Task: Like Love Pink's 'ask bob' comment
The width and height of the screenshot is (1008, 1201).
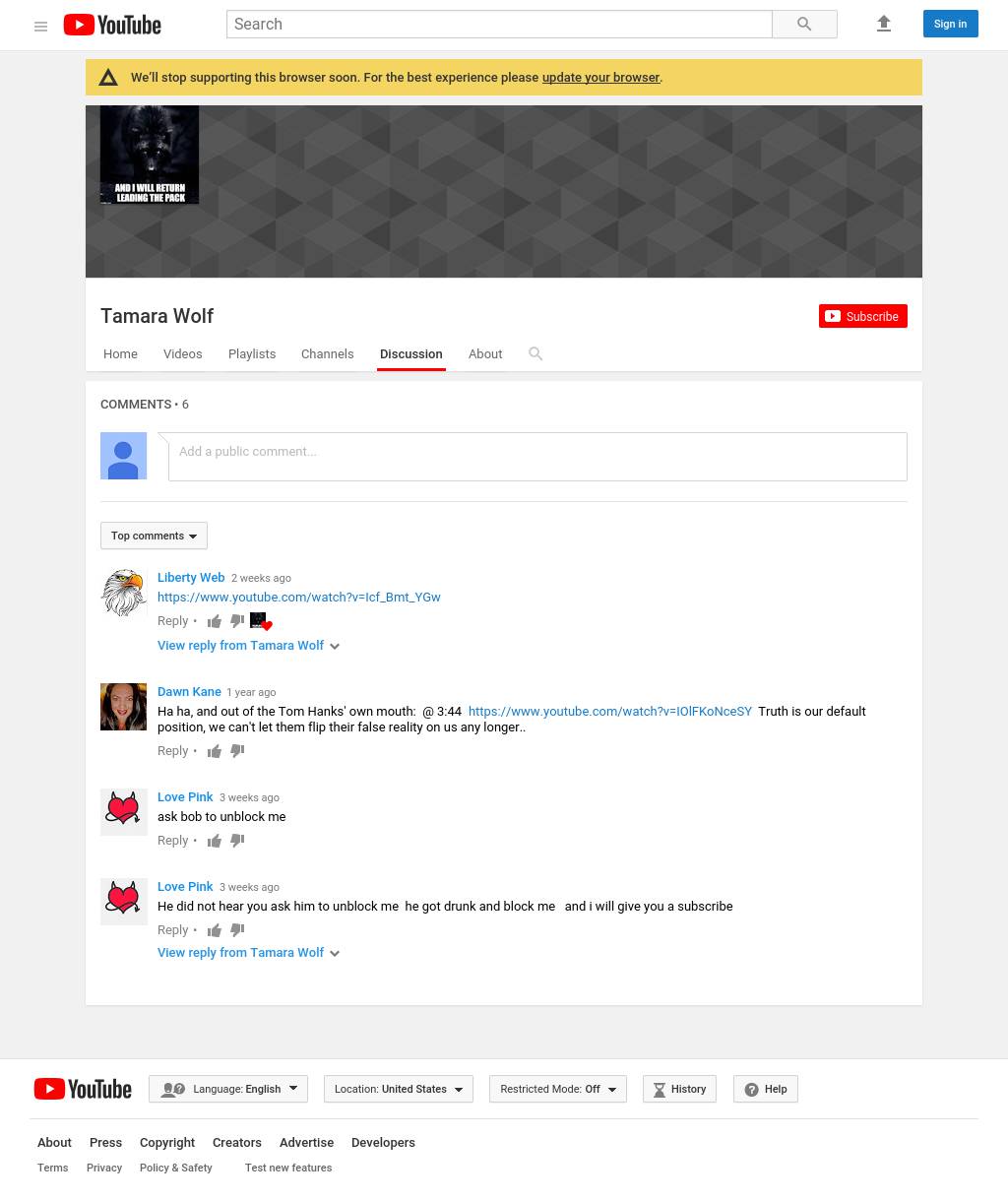Action: click(215, 841)
